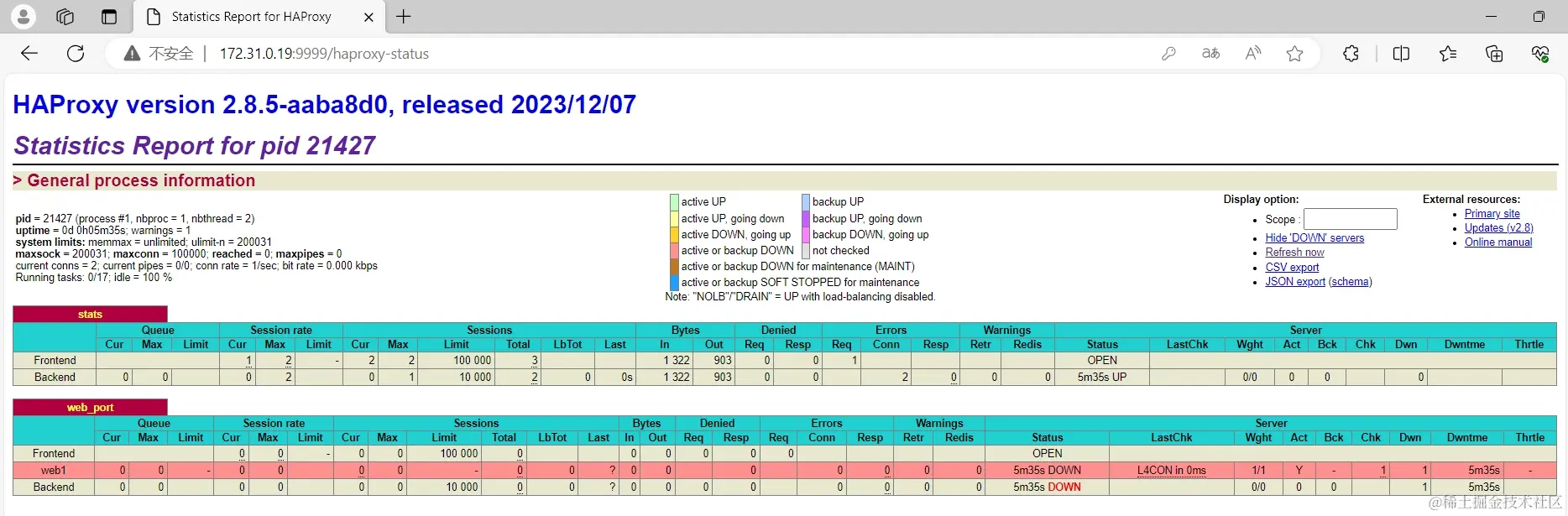Open the schema link
This screenshot has width=1568, height=516.
click(x=1351, y=282)
